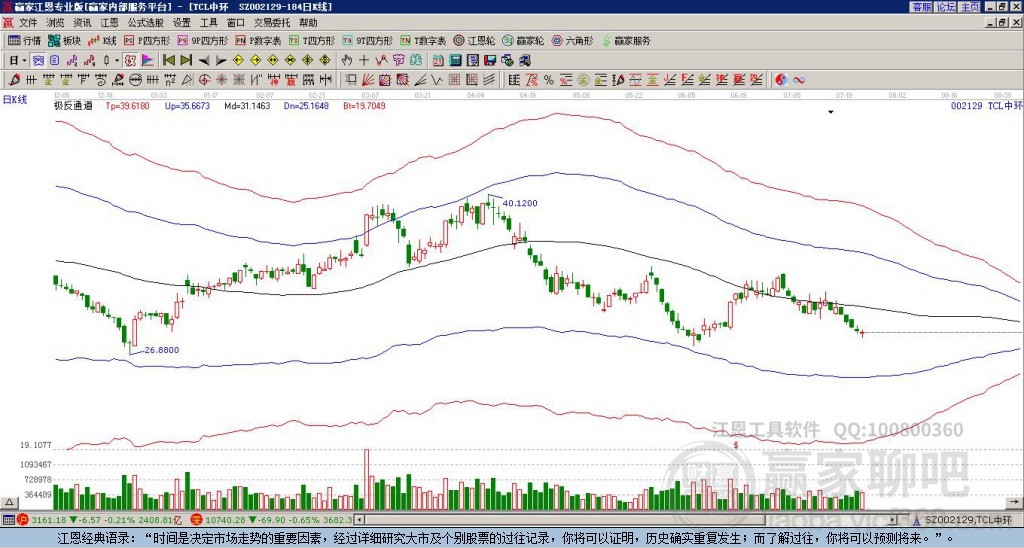The height and width of the screenshot is (548, 1024).
Task: Click the Md=31.1463 indicator value
Action: pyautogui.click(x=247, y=105)
